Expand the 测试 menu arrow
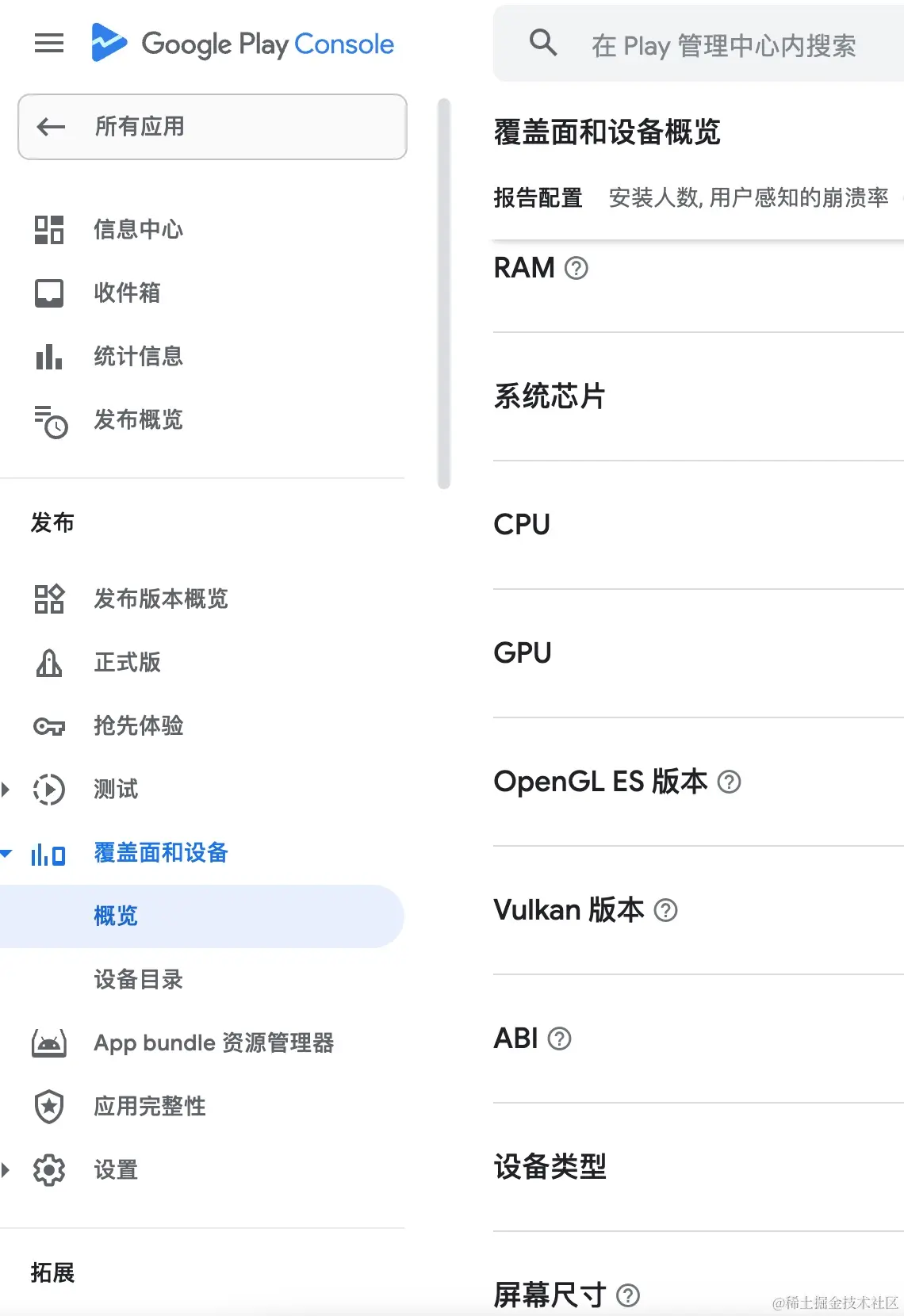 [6, 790]
